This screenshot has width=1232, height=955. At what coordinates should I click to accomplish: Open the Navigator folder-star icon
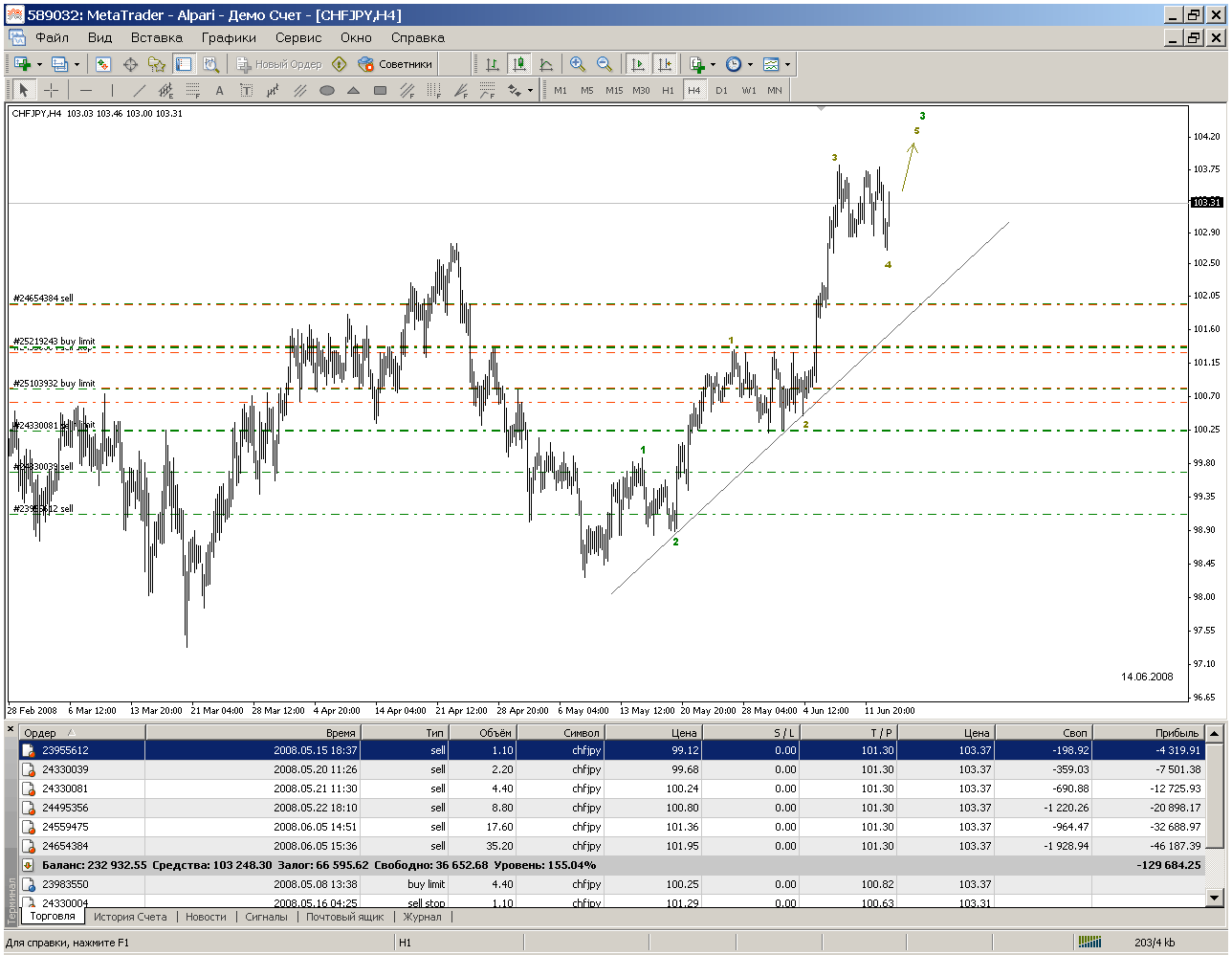coord(157,64)
